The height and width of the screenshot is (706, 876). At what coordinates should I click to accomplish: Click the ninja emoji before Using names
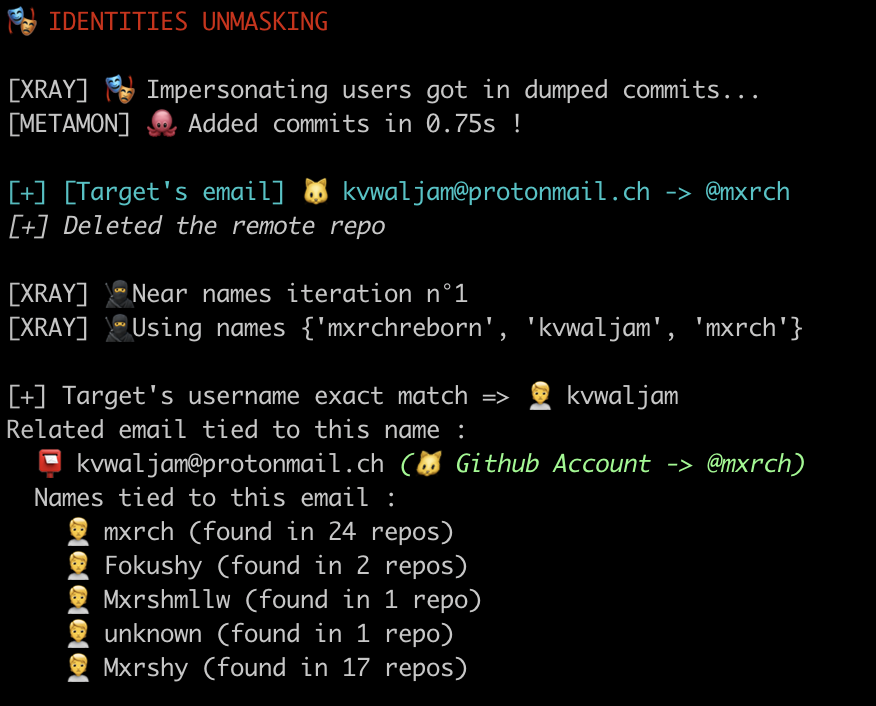pos(119,328)
